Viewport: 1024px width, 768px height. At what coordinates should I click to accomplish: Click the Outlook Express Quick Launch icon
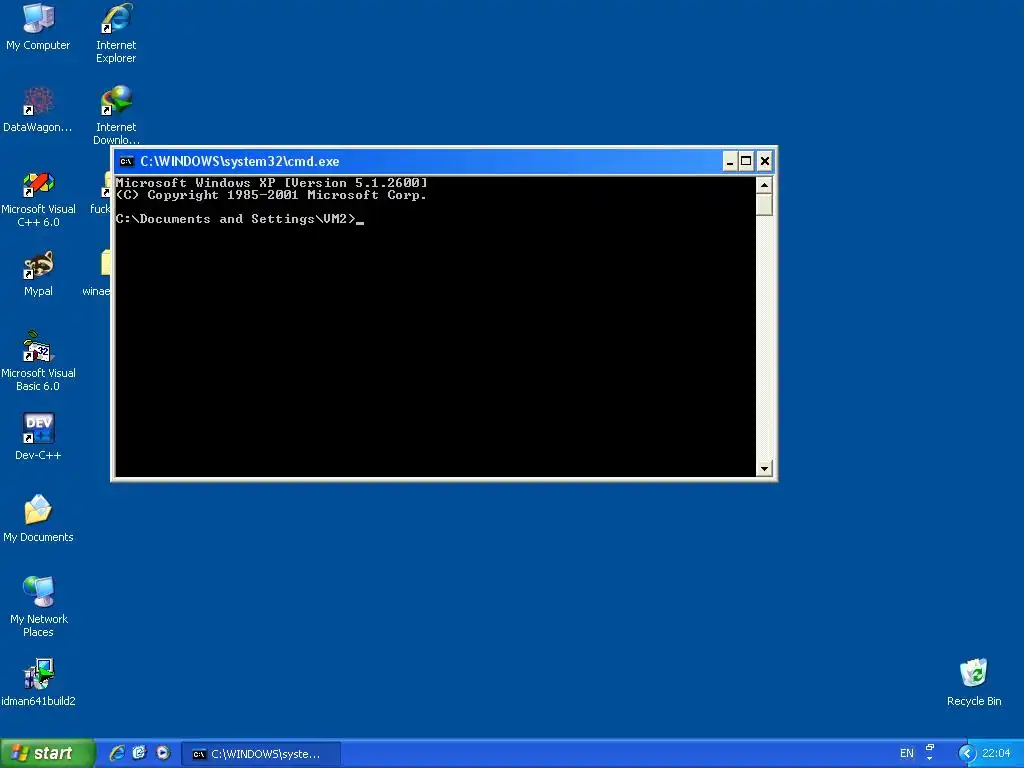[140, 753]
